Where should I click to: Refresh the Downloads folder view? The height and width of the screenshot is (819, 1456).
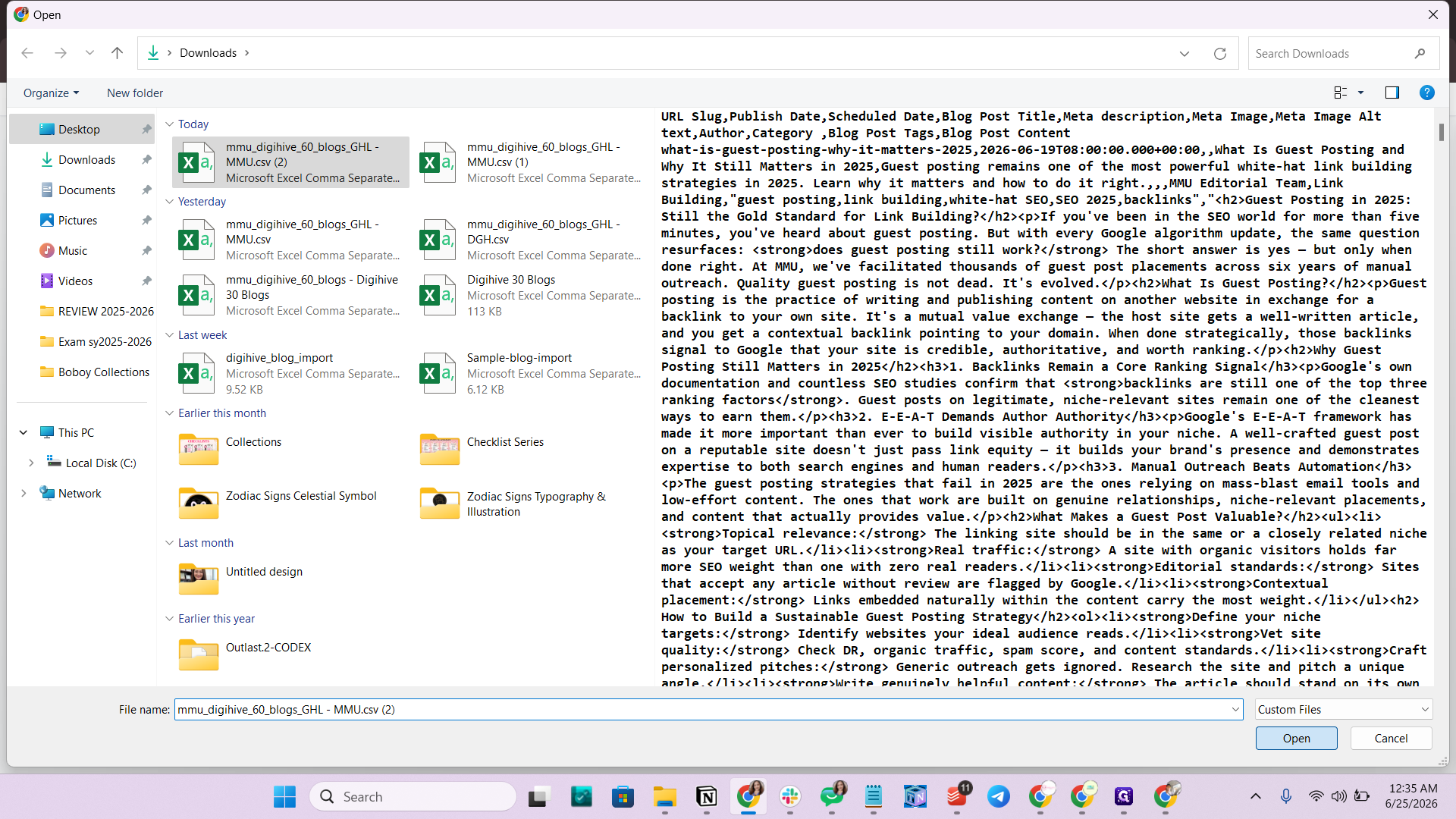click(x=1220, y=54)
